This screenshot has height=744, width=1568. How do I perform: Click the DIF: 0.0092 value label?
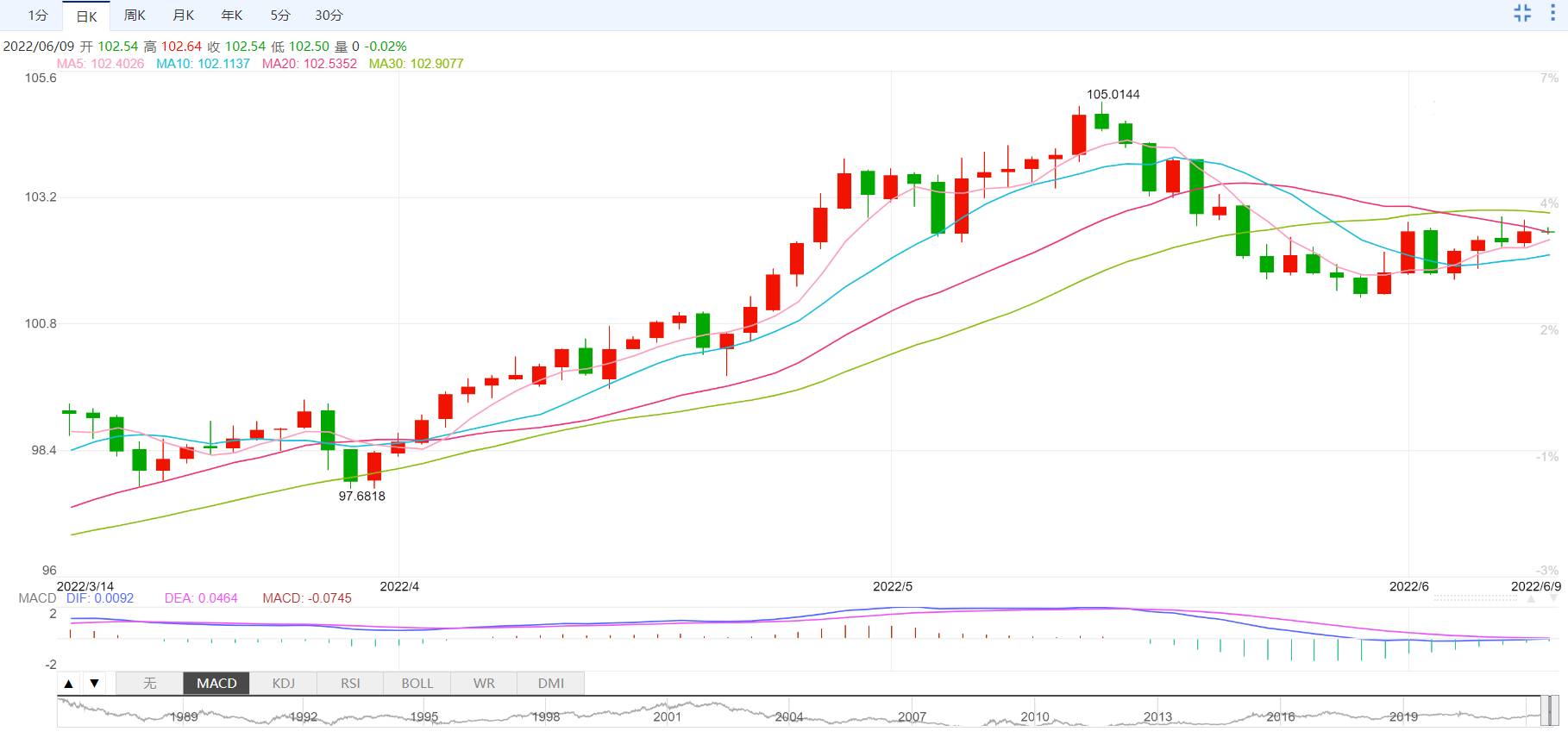point(100,598)
